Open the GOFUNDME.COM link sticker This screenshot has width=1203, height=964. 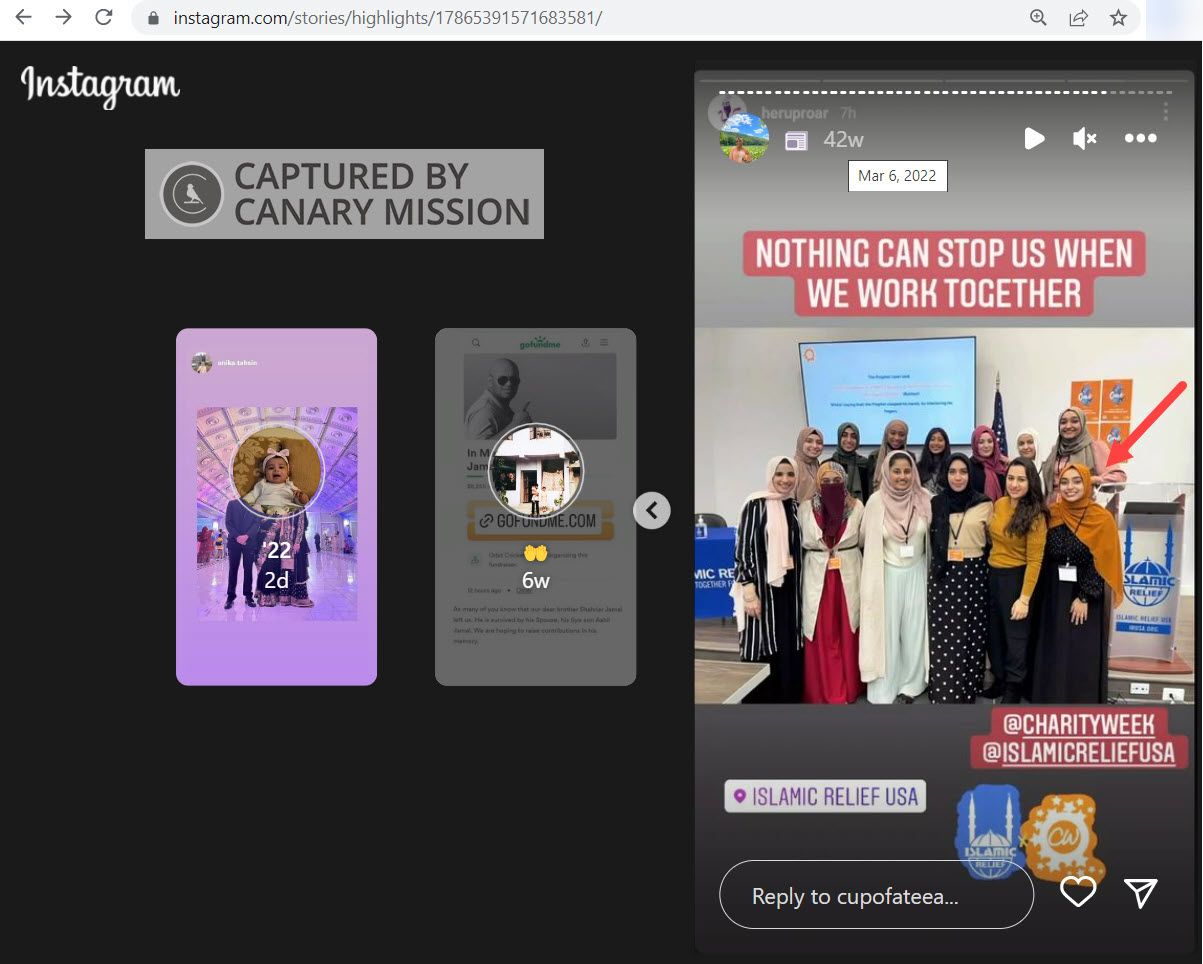tap(538, 520)
